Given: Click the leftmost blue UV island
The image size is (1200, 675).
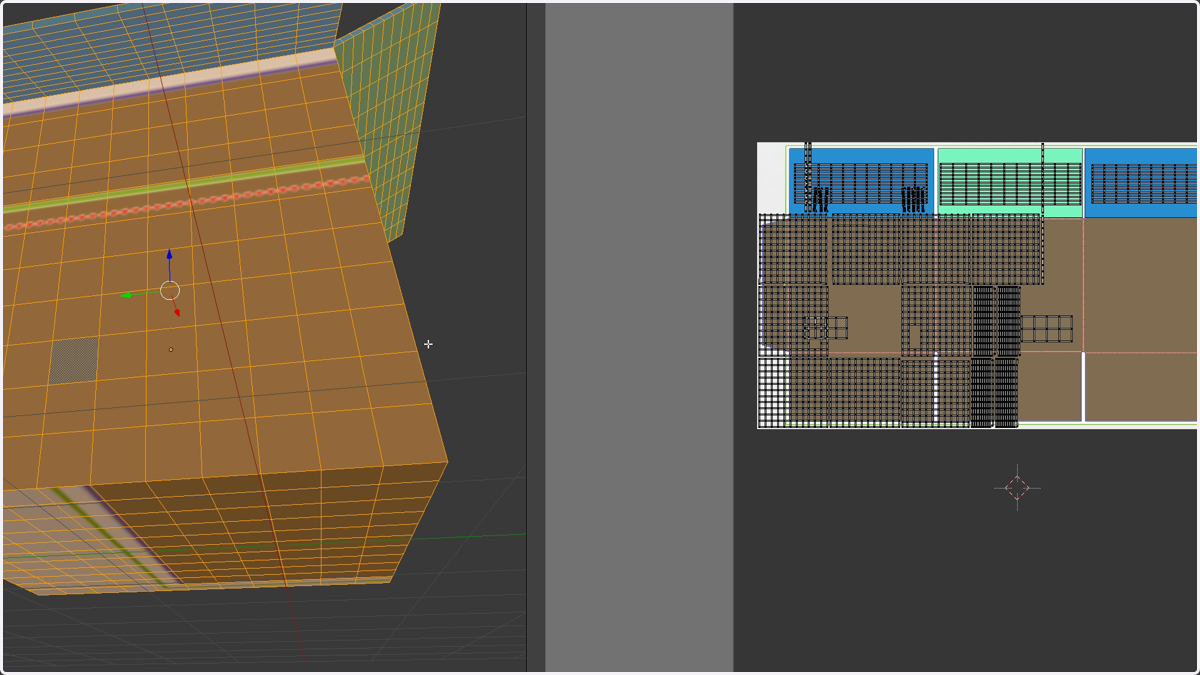Looking at the screenshot, I should pos(861,182).
